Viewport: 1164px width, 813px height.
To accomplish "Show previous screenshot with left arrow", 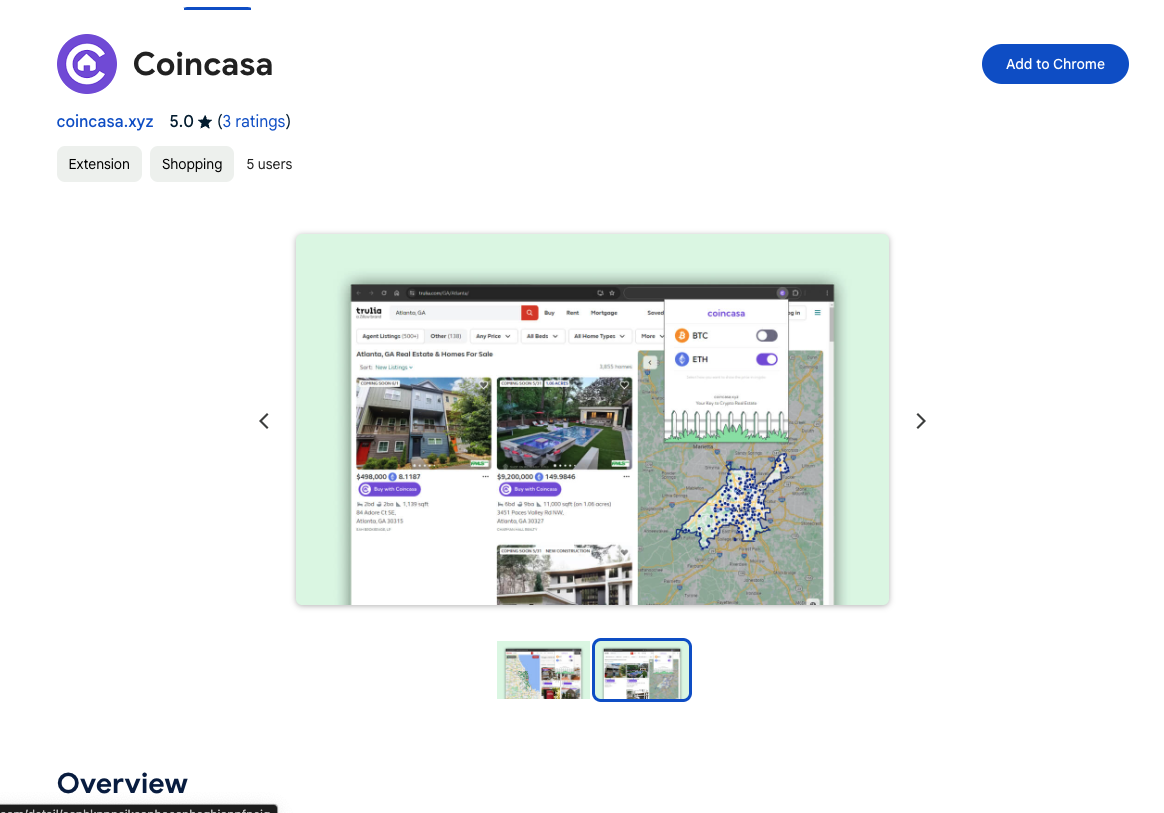I will [x=264, y=421].
